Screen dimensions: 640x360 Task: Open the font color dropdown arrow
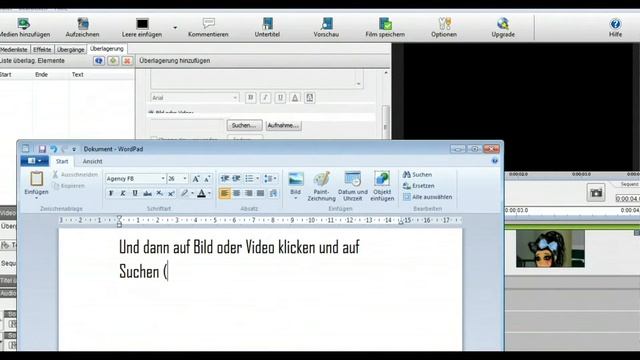[210, 193]
